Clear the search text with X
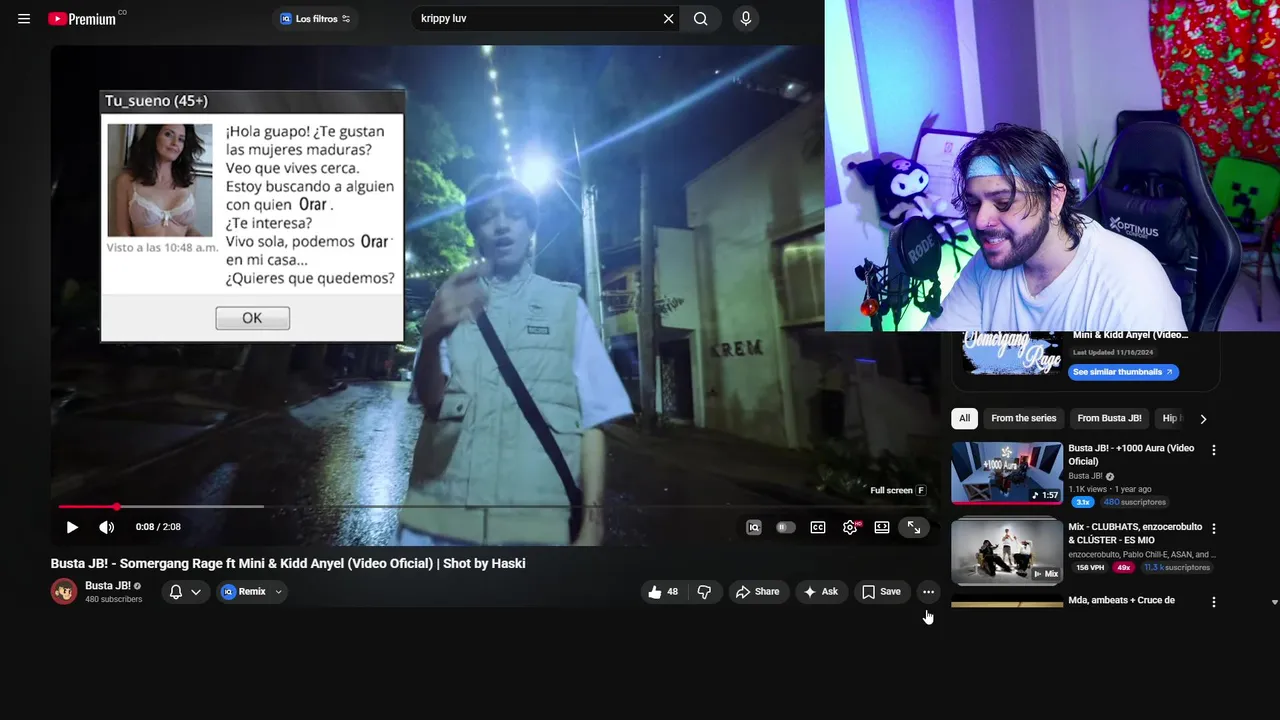1280x720 pixels. (668, 19)
